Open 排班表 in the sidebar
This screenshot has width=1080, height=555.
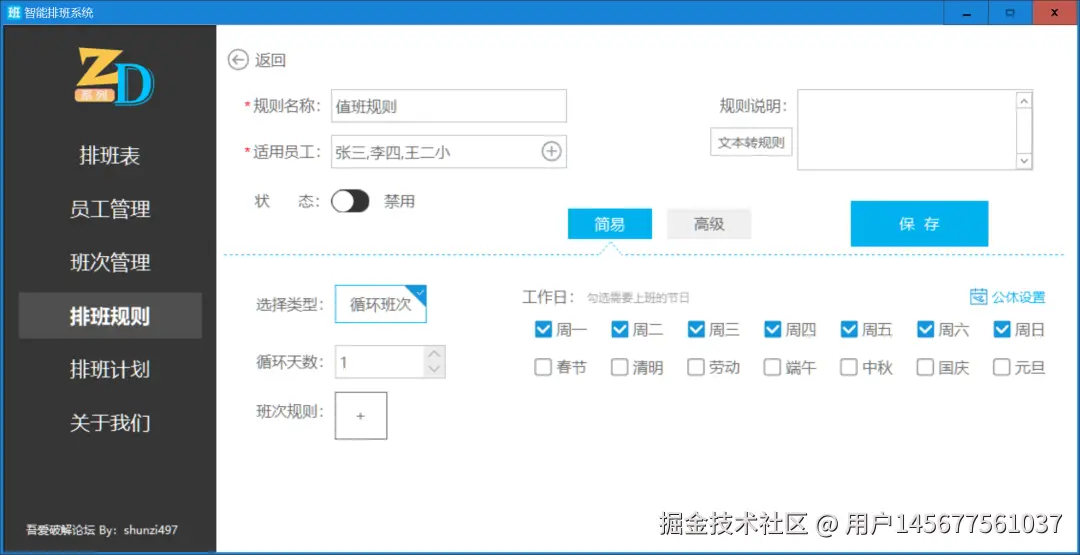(110, 156)
